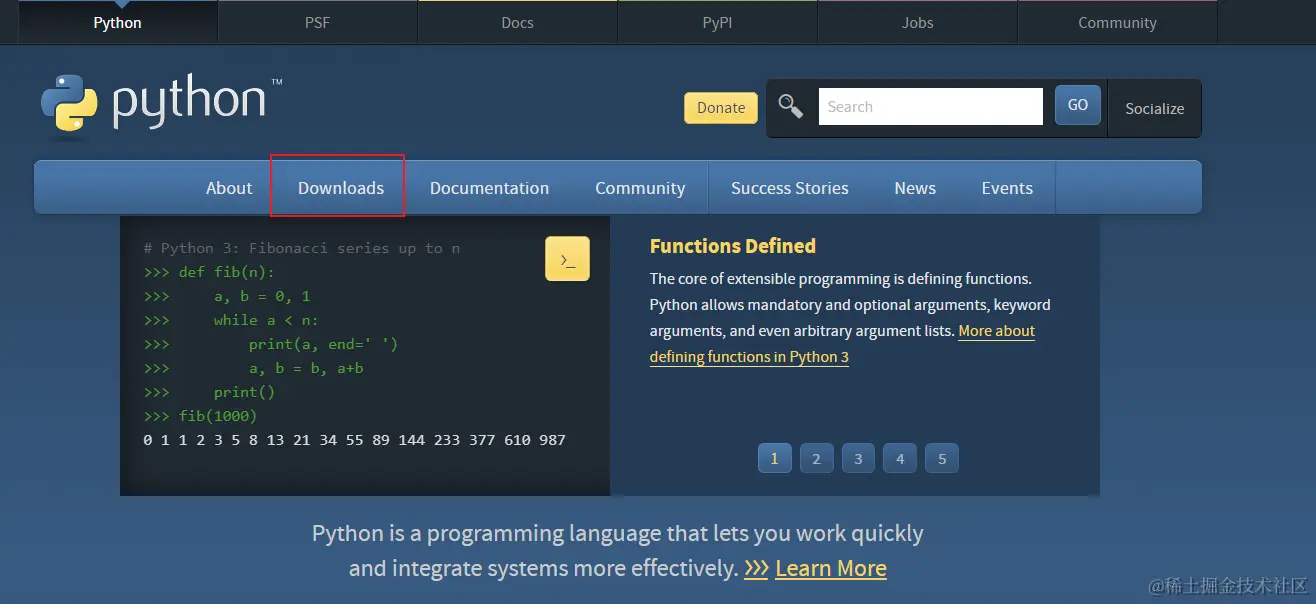This screenshot has width=1316, height=604.
Task: Open the About menu
Action: click(x=229, y=188)
